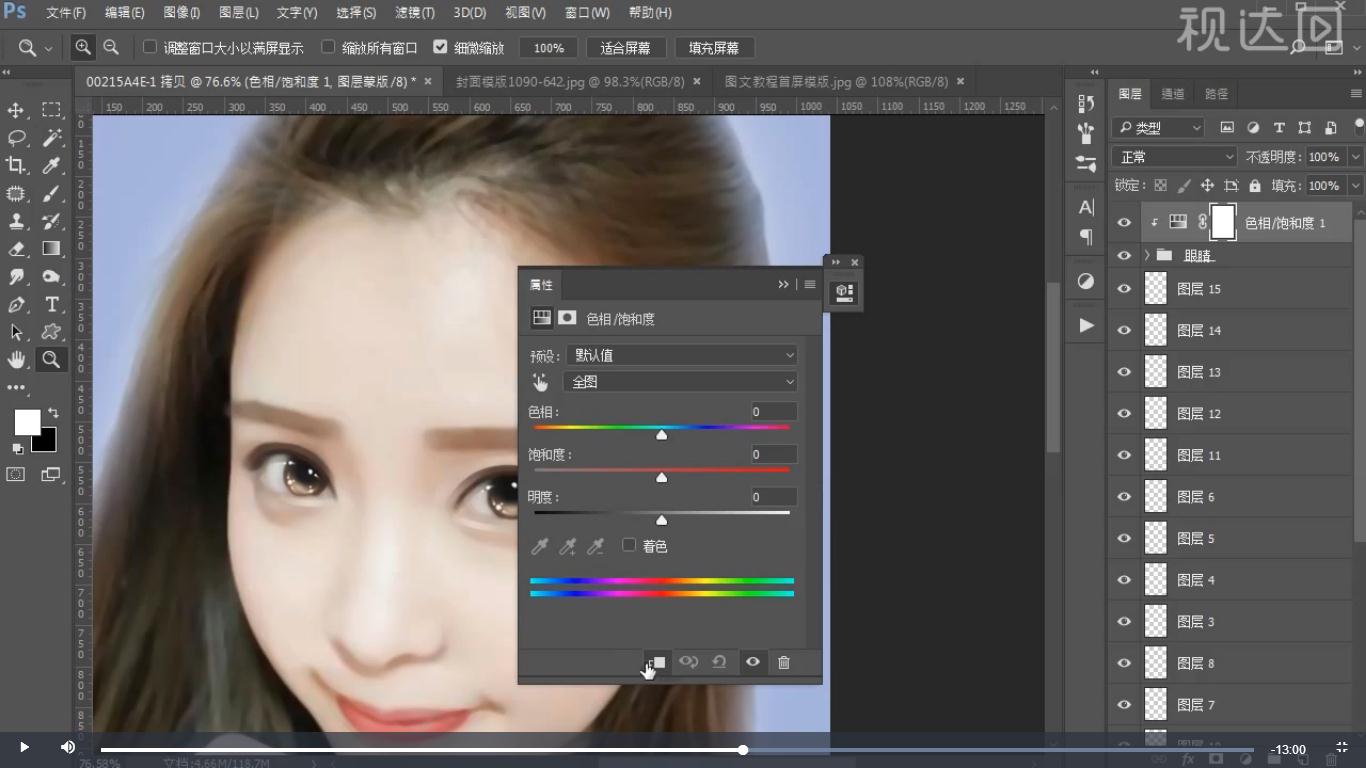Viewport: 1366px width, 768px height.
Task: Hide the Hue/Saturation 1 layer
Action: [x=1124, y=223]
